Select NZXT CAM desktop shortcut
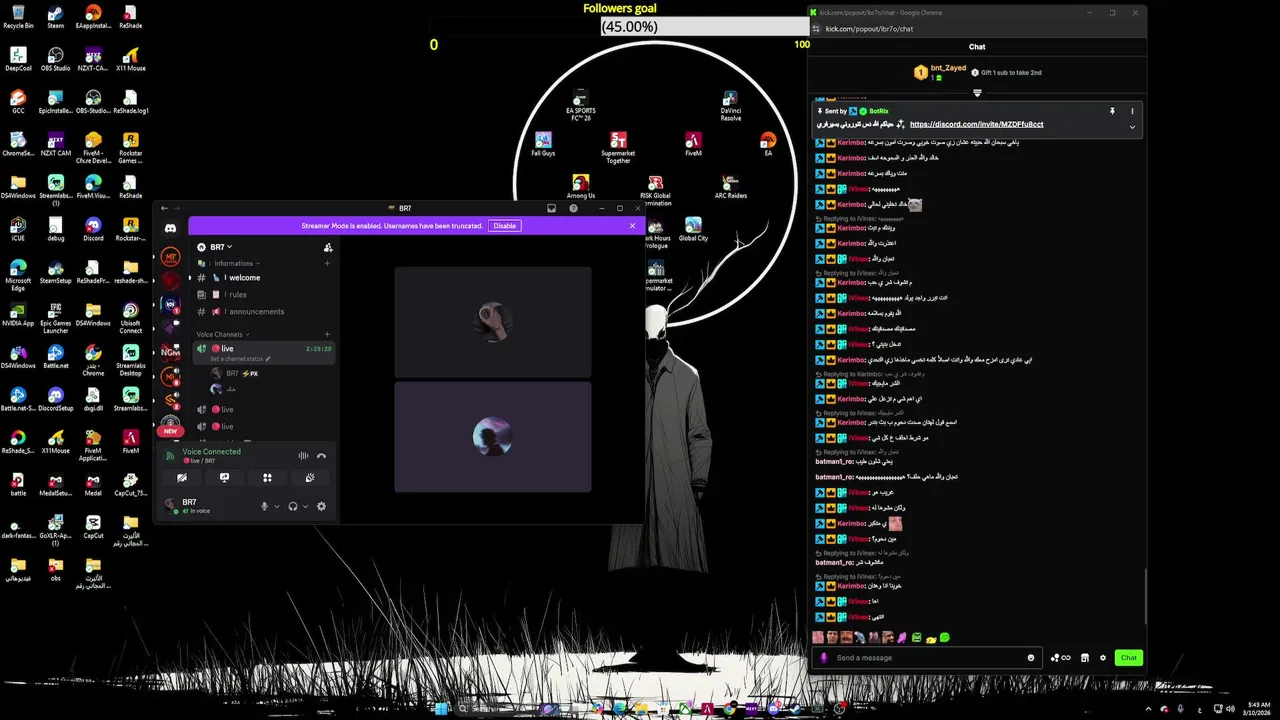The image size is (1280, 720). tap(56, 145)
